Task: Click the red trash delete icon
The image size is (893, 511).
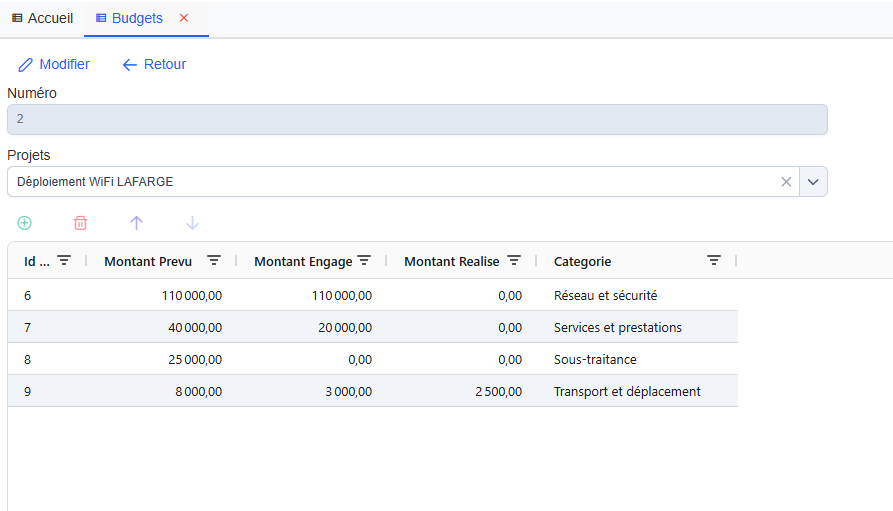Action: pos(81,223)
